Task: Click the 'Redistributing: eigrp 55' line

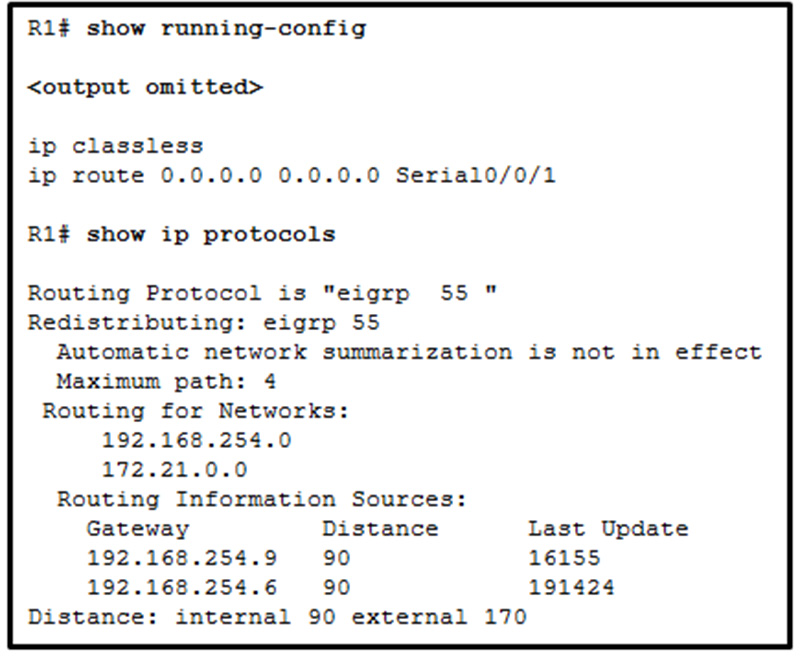Action: tap(204, 323)
